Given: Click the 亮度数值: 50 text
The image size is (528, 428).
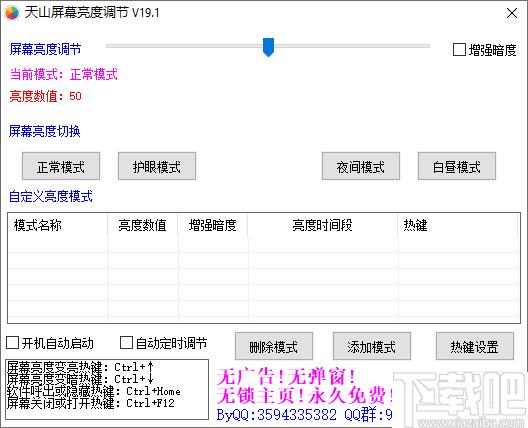Looking at the screenshot, I should (45, 96).
